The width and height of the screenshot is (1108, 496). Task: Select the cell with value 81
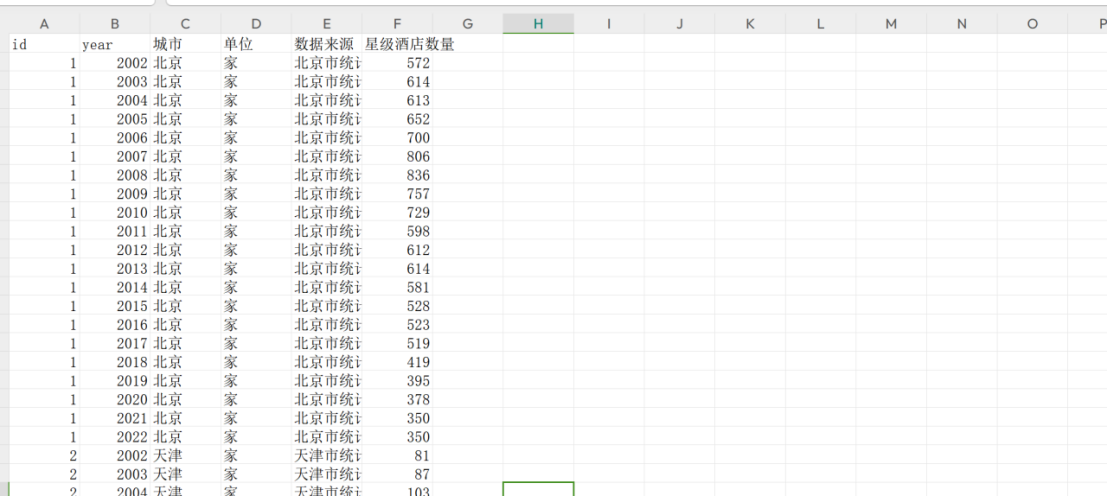[397, 456]
